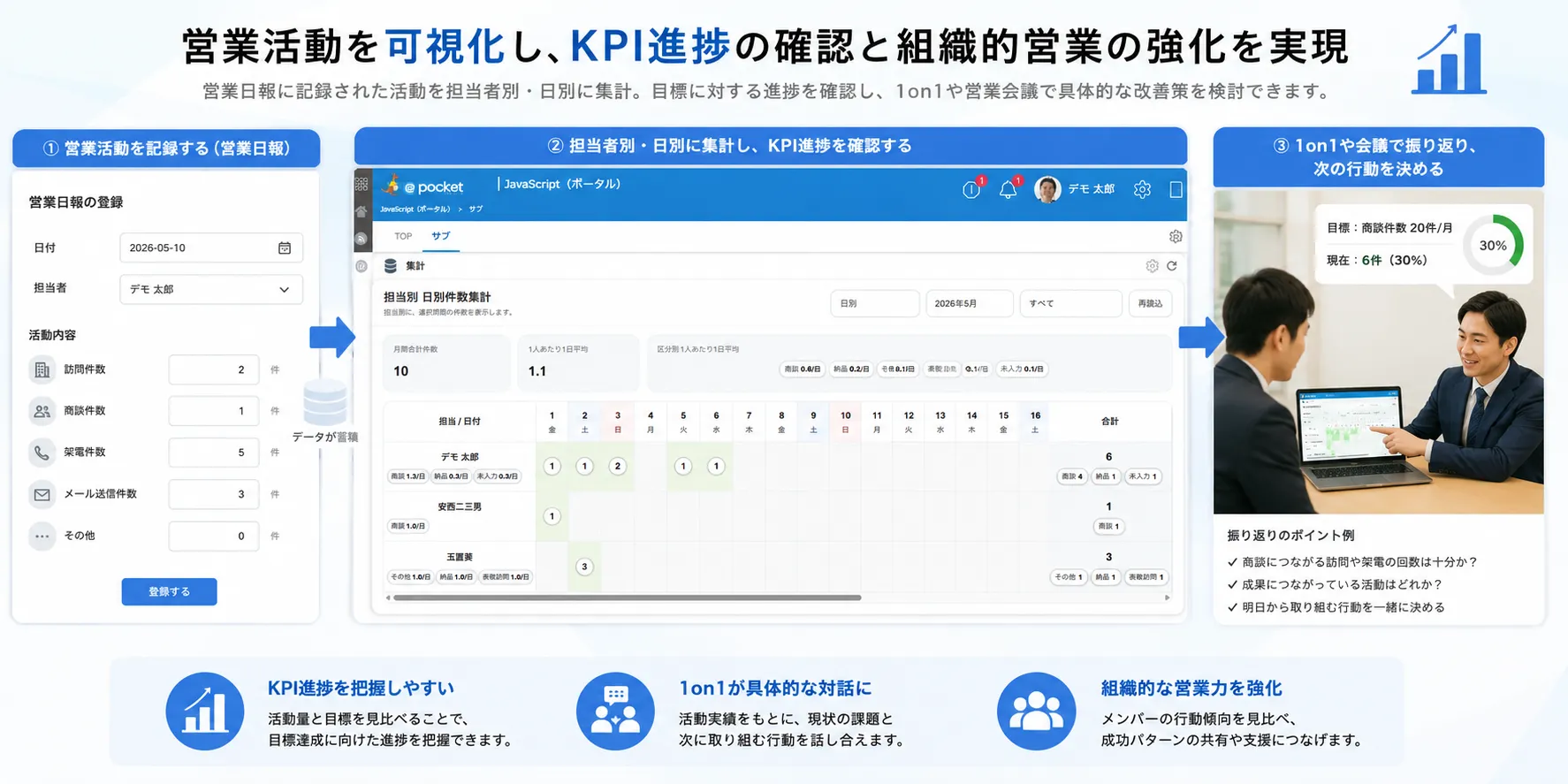This screenshot has height=784, width=1568.
Task: Click the laptop meeting photo
Action: [1378, 352]
